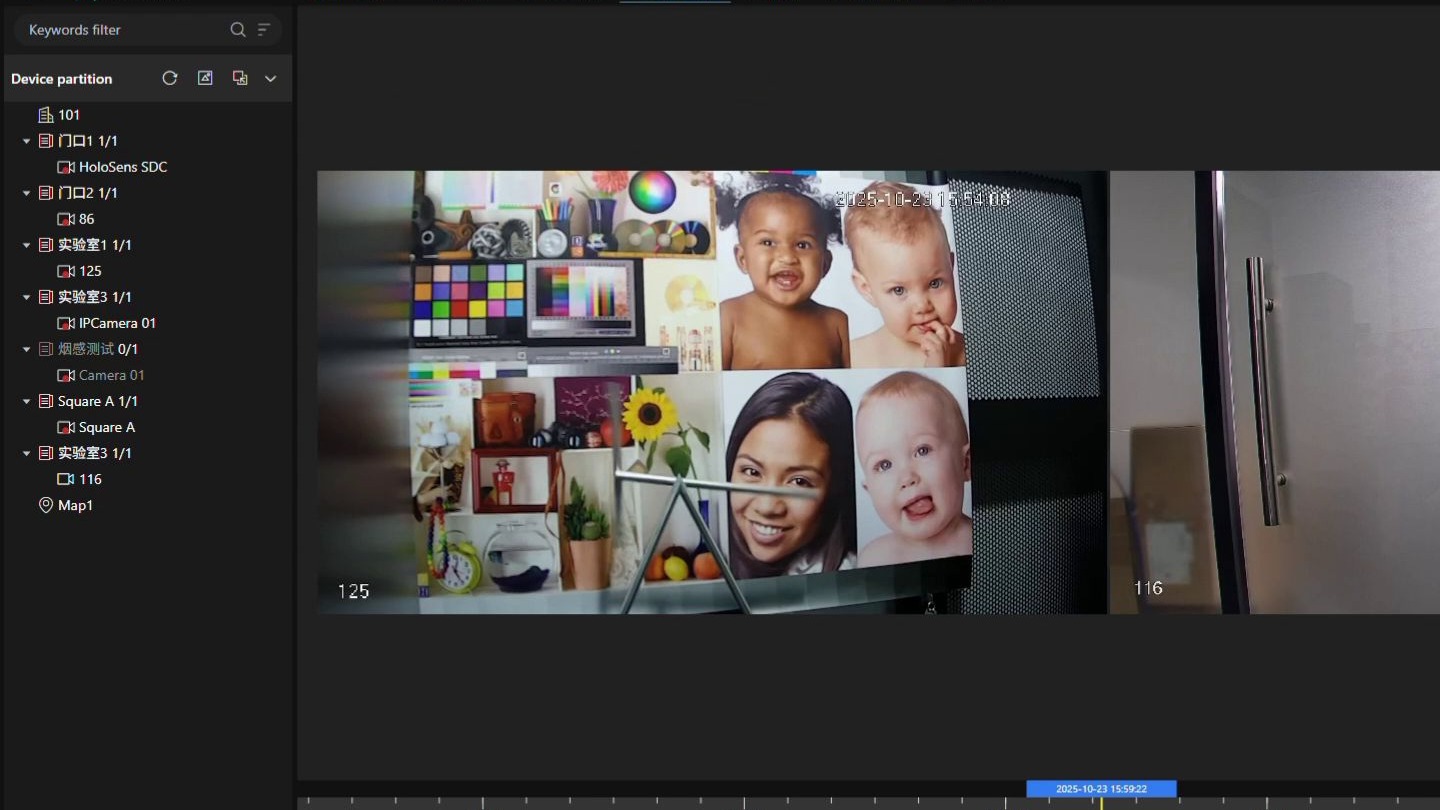The image size is (1440, 810).
Task: Open the filter sort options icon
Action: pos(264,30)
